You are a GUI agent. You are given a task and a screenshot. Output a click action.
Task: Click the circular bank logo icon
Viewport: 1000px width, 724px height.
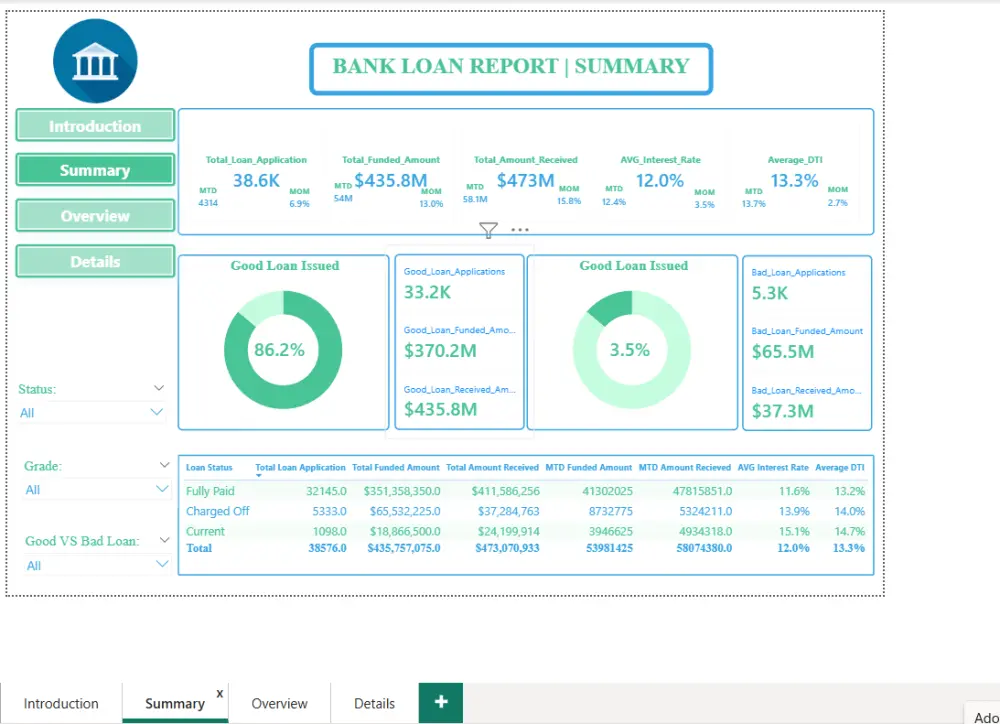click(x=95, y=60)
